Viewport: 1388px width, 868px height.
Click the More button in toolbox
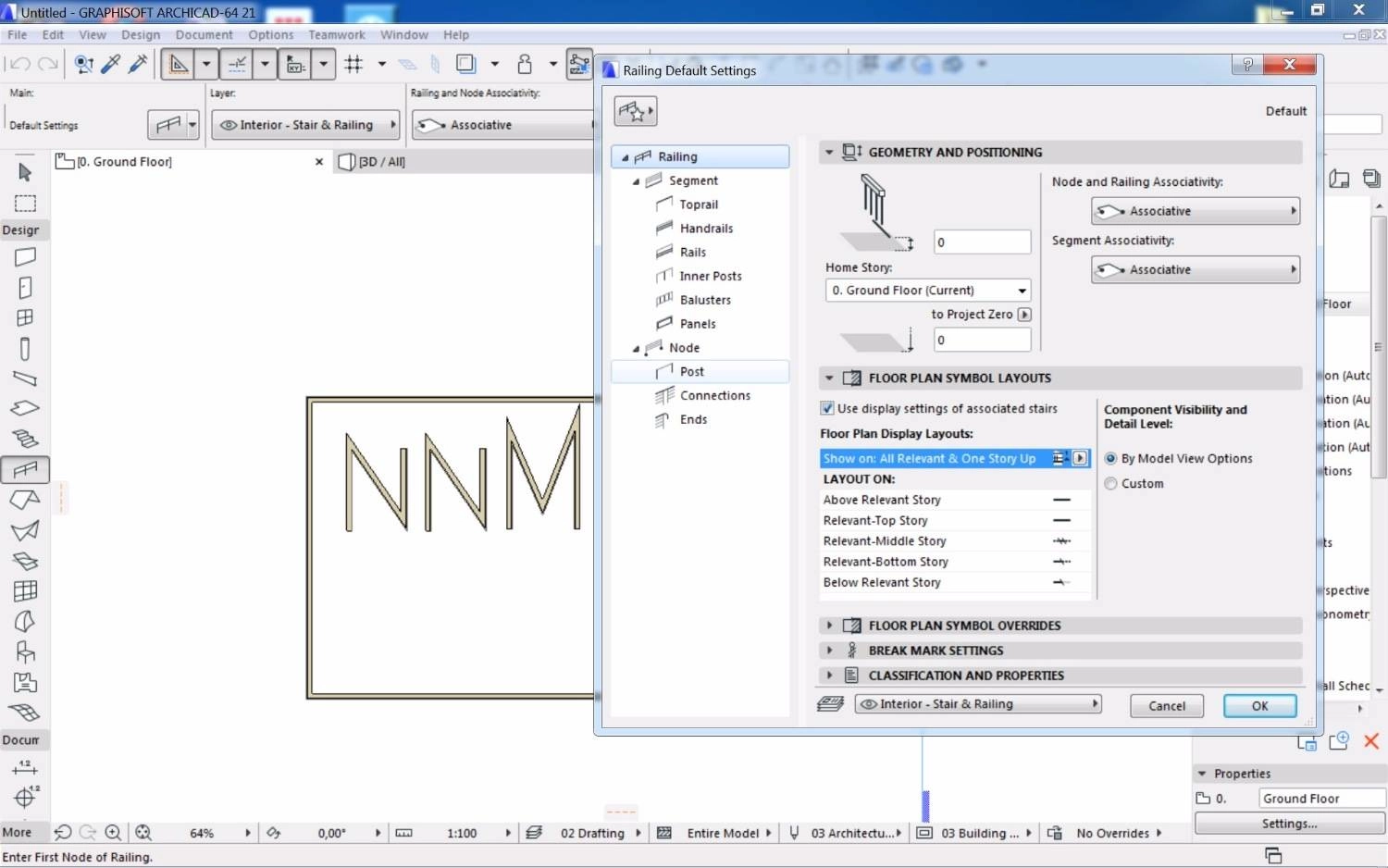pos(17,833)
